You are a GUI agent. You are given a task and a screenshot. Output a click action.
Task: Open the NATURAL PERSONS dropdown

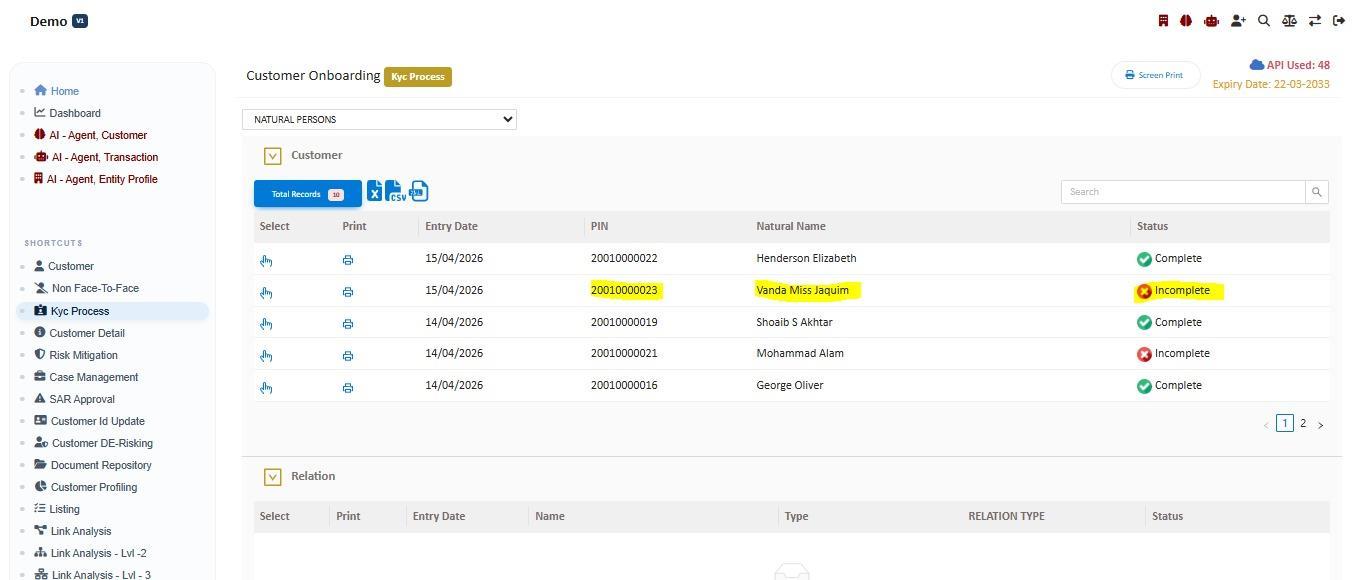tap(379, 119)
